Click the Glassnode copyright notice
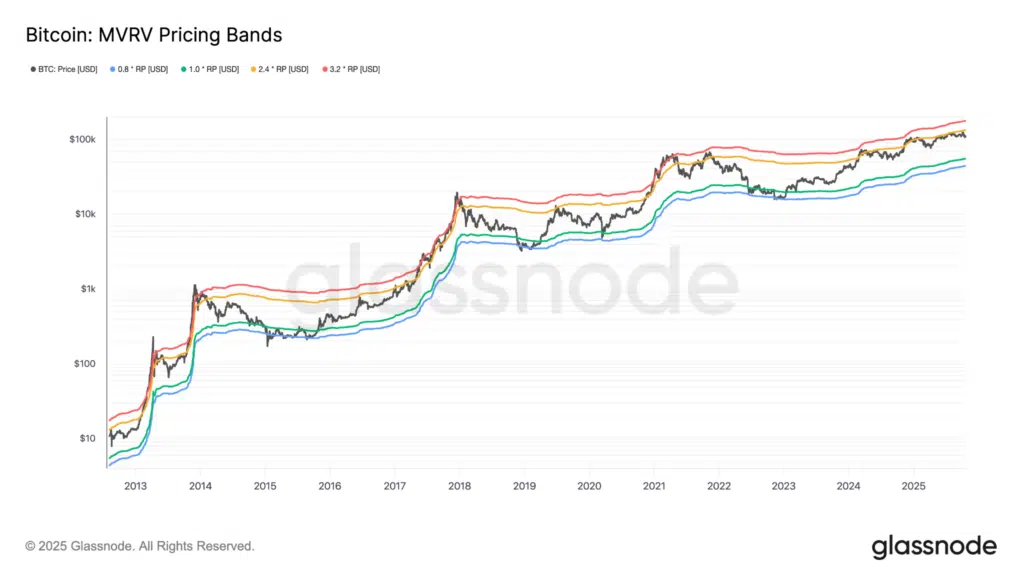 pyautogui.click(x=140, y=546)
